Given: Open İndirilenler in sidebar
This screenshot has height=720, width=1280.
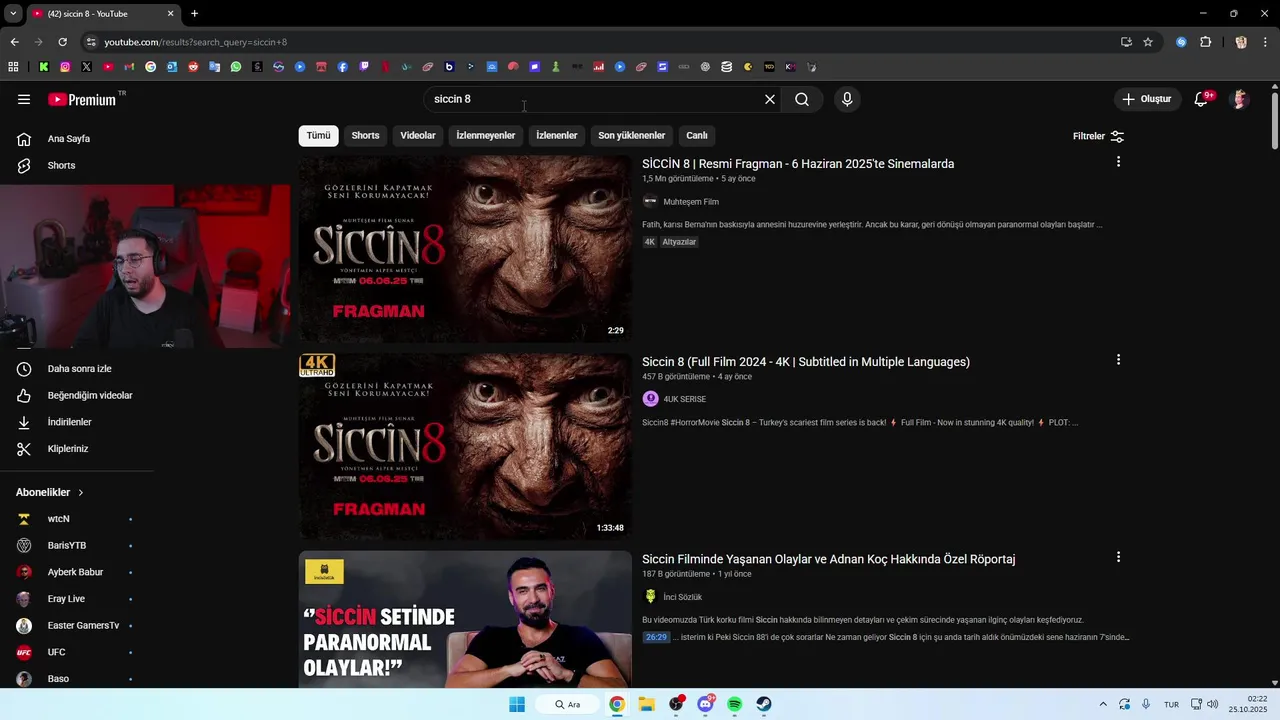Looking at the screenshot, I should 69,422.
